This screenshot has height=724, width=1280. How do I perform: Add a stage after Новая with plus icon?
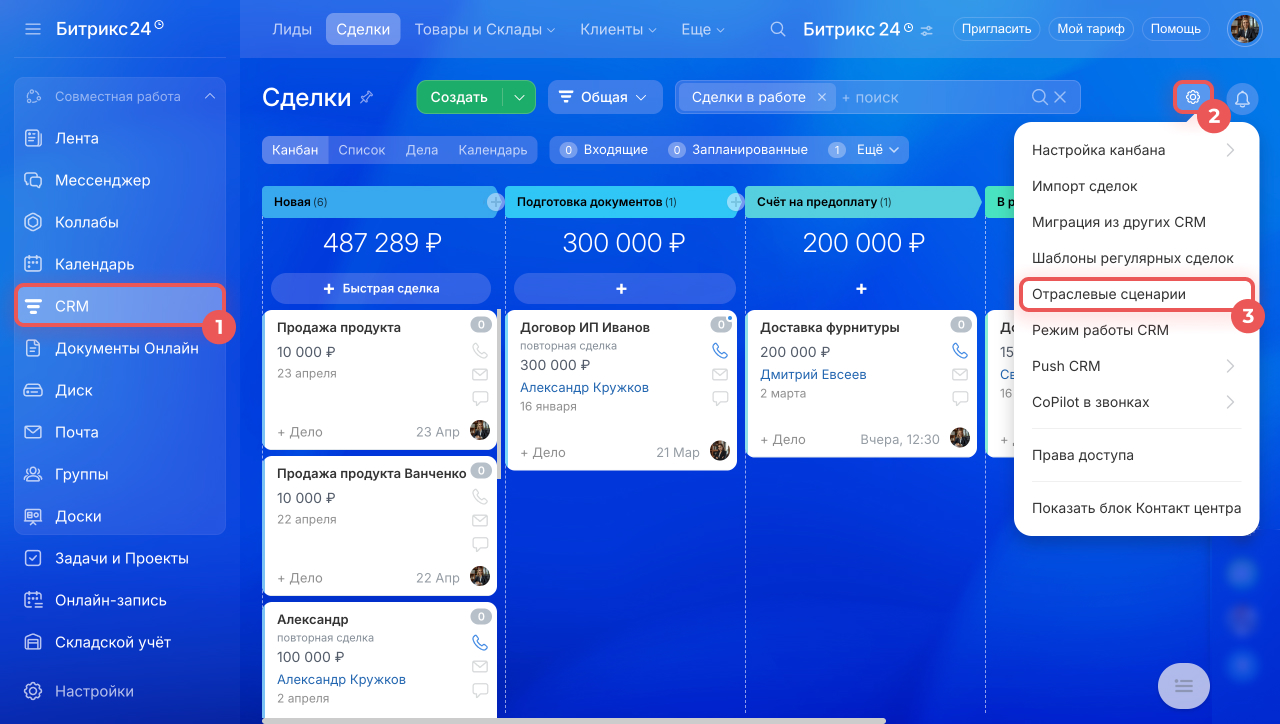[x=495, y=202]
